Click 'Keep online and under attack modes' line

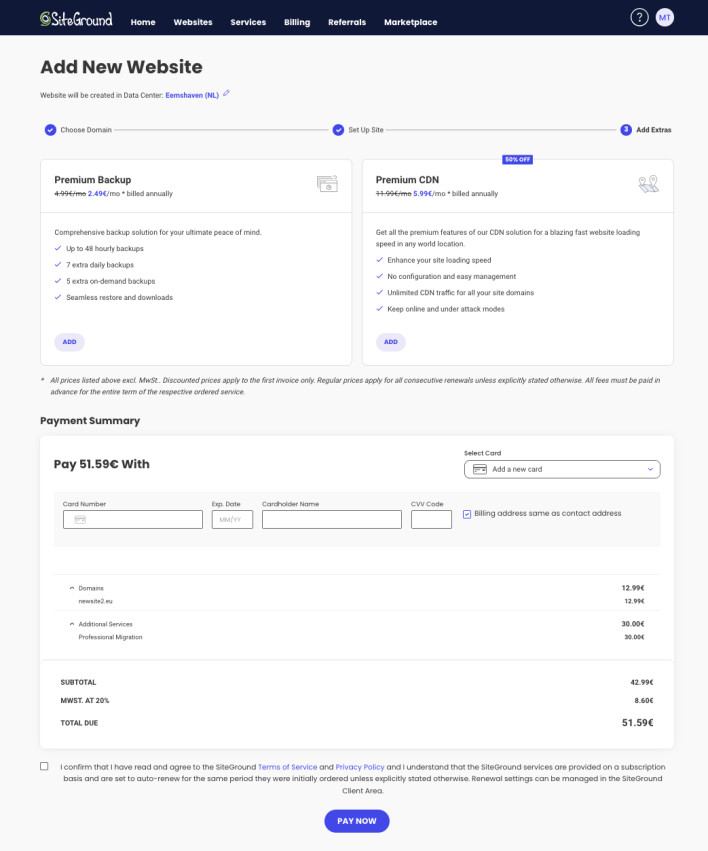pyautogui.click(x=446, y=309)
